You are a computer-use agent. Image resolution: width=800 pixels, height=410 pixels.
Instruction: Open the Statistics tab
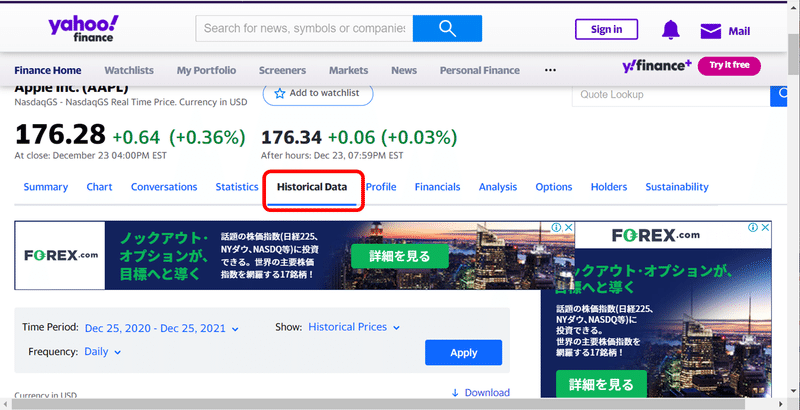(x=237, y=187)
